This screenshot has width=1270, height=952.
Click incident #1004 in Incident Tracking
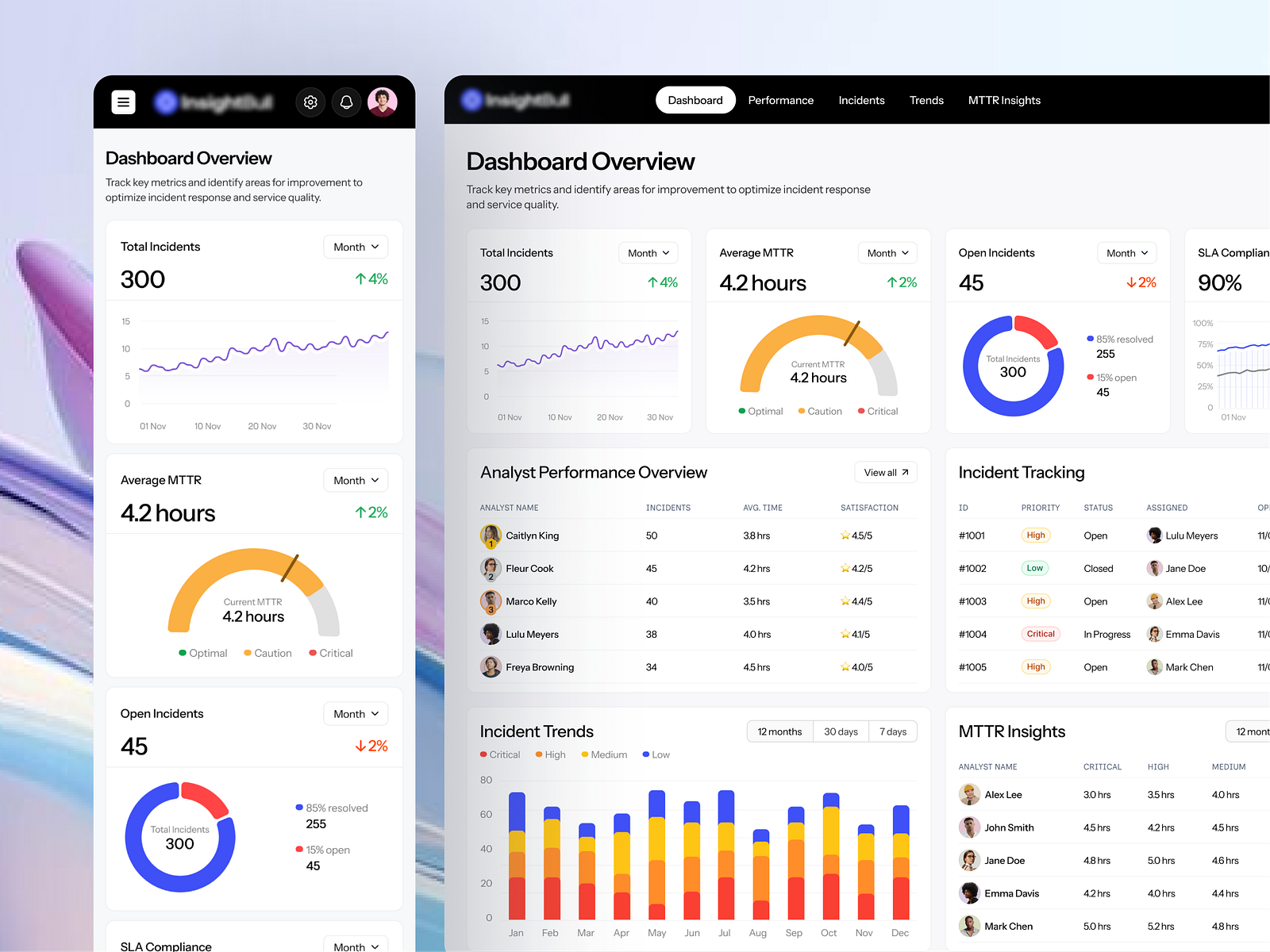coord(972,634)
